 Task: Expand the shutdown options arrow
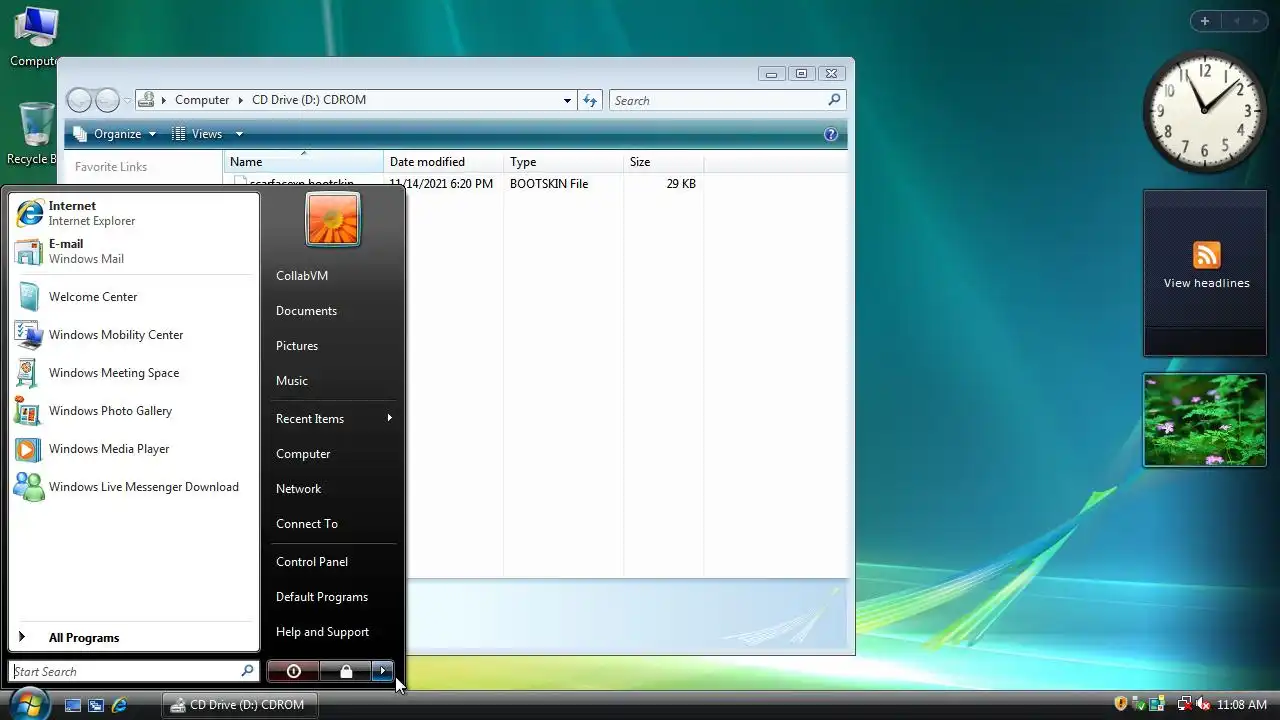click(x=382, y=671)
